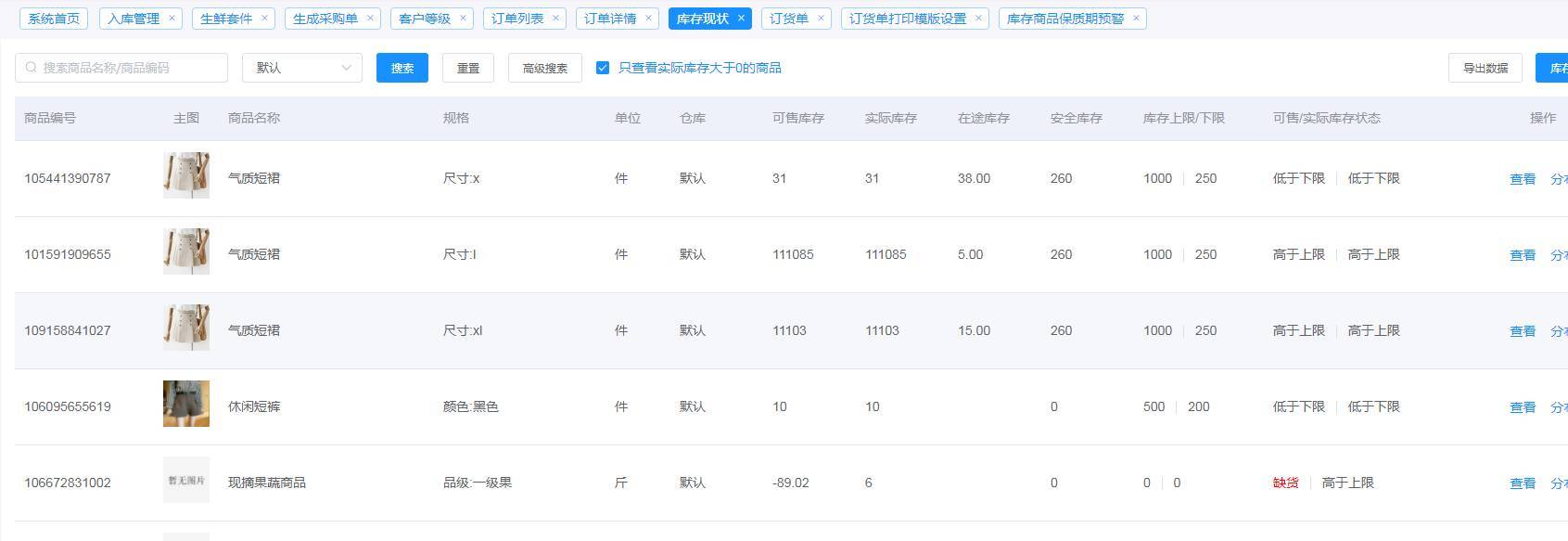Close the 客户等级 tab

tap(463, 18)
